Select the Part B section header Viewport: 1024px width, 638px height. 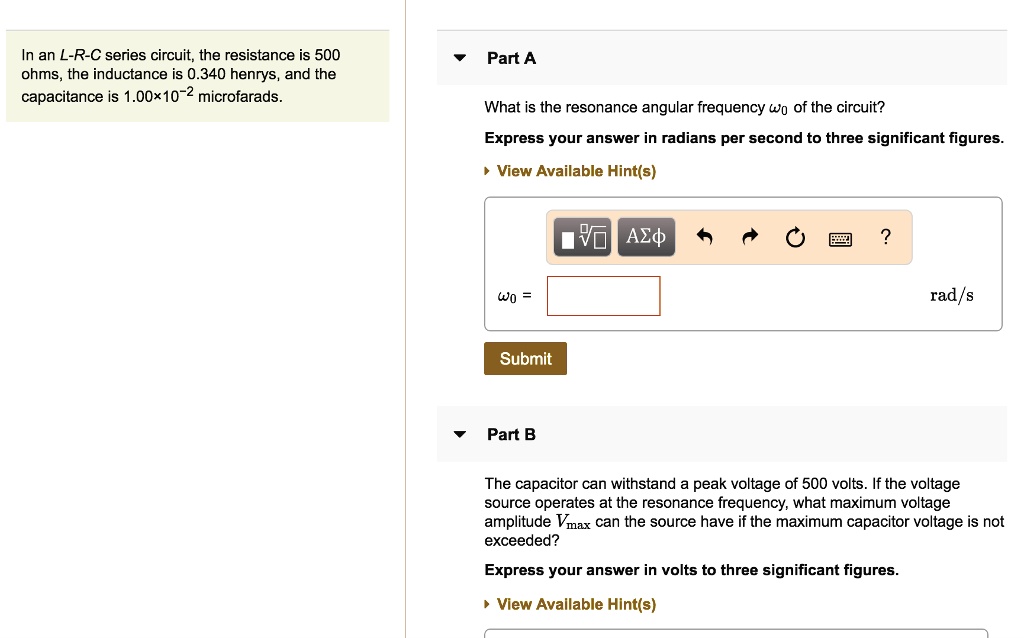(x=511, y=434)
